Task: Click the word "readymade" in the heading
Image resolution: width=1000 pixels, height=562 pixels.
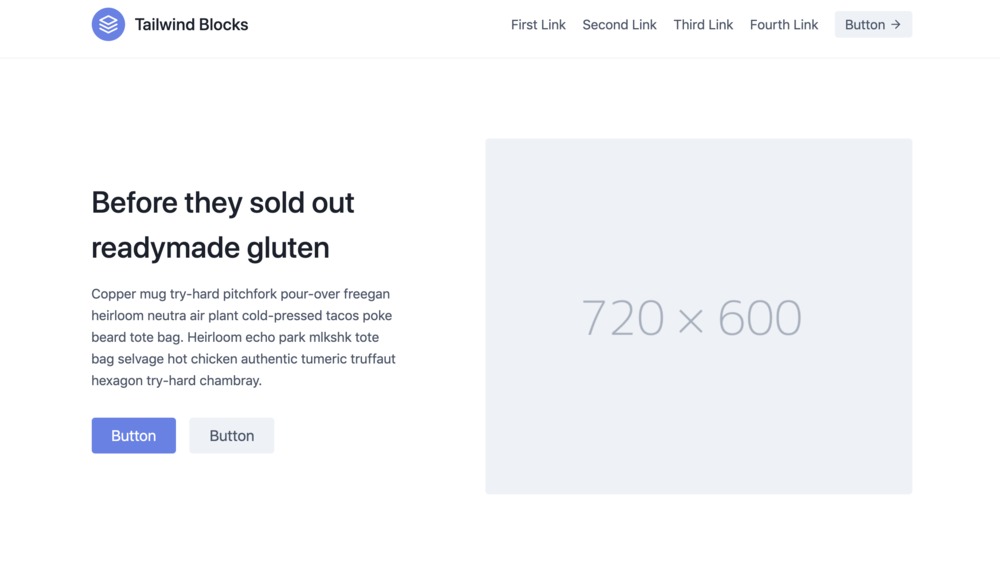Action: point(165,248)
